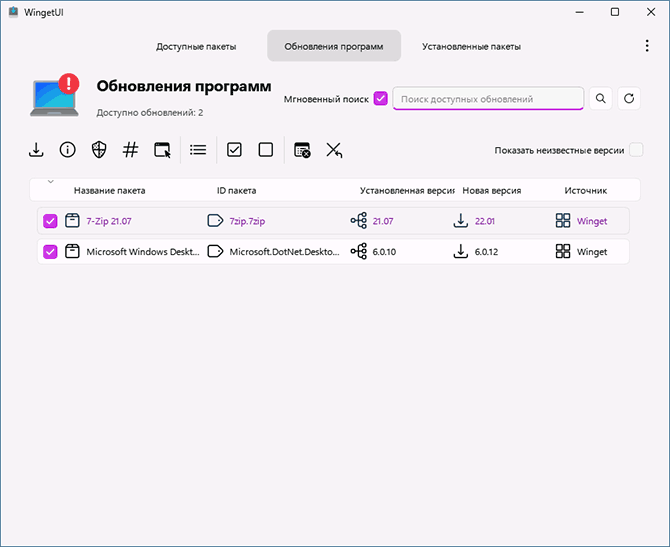
Task: Click the list view icon in toolbar
Action: (198, 150)
